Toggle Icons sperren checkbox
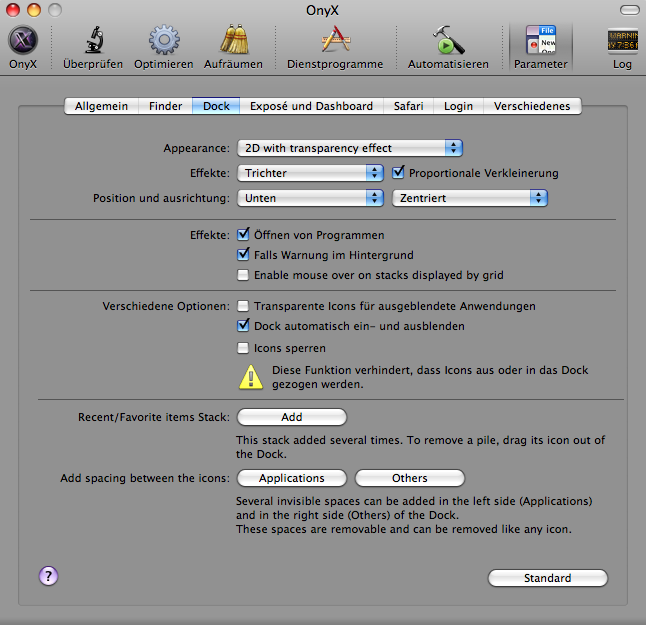 [x=243, y=348]
